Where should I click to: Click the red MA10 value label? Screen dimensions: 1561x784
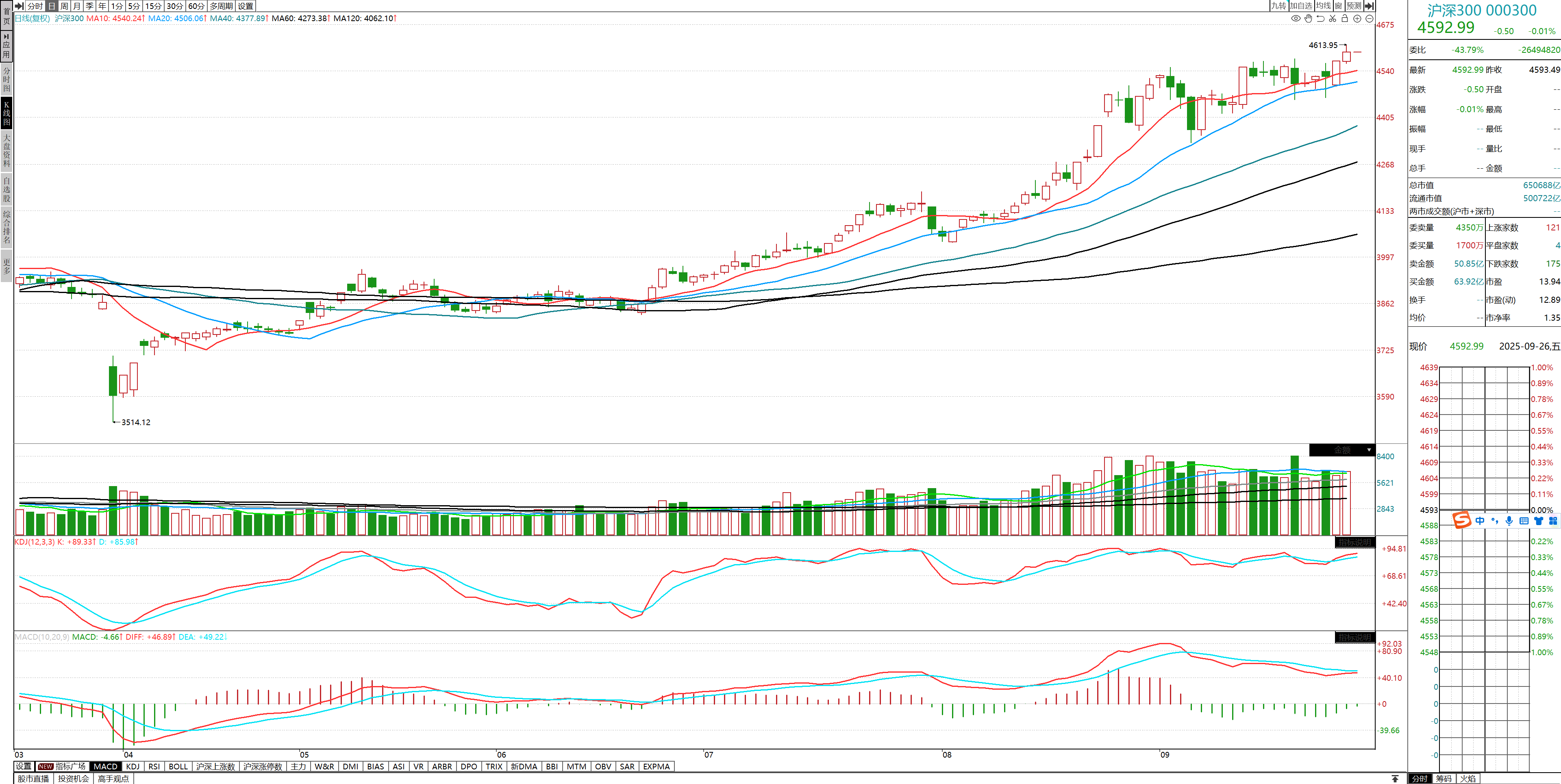[x=115, y=18]
